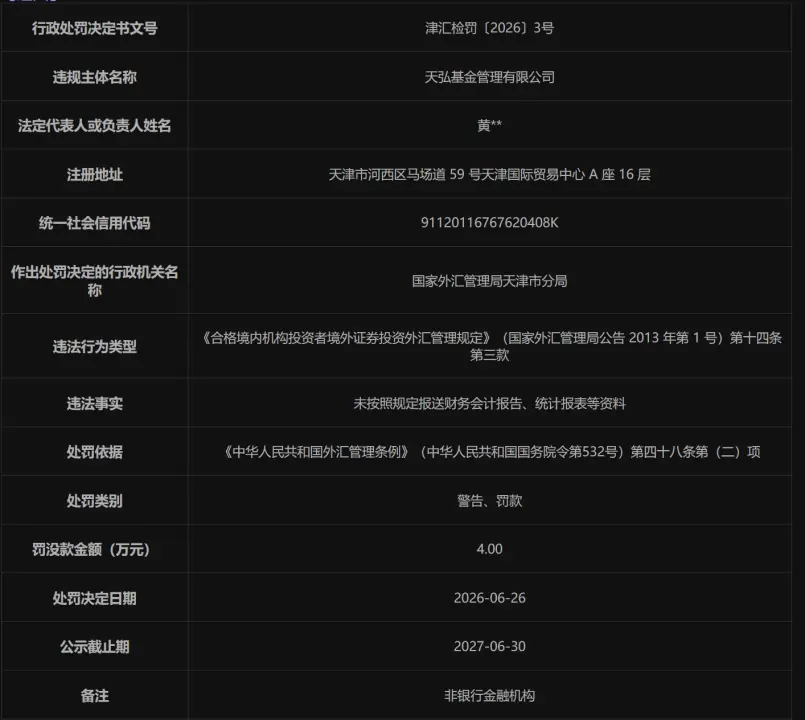Select company name 天弘基金管理有限公司
Image resolution: width=805 pixels, height=720 pixels.
tap(489, 77)
